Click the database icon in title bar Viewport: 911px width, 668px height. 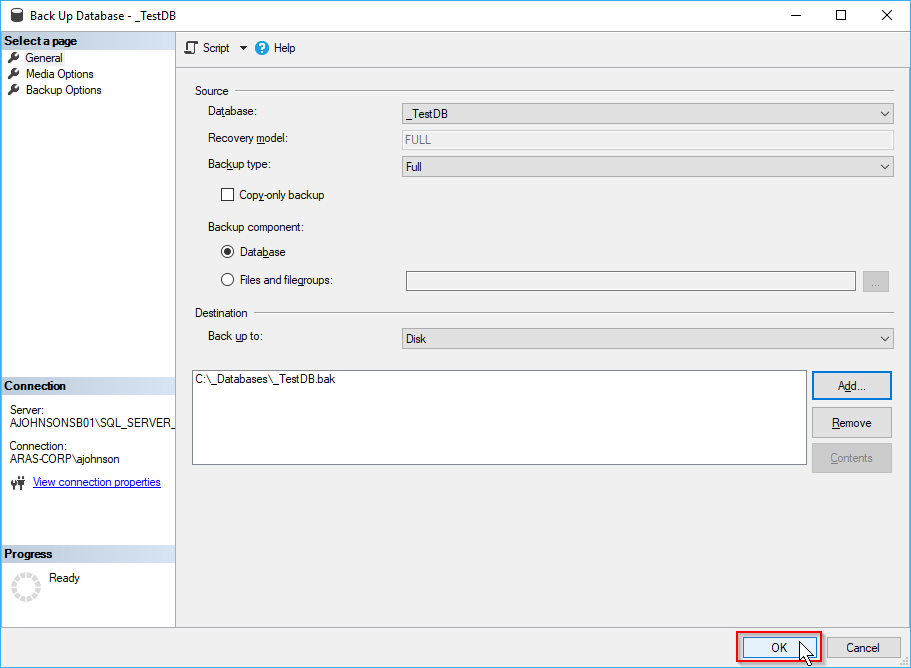click(15, 15)
